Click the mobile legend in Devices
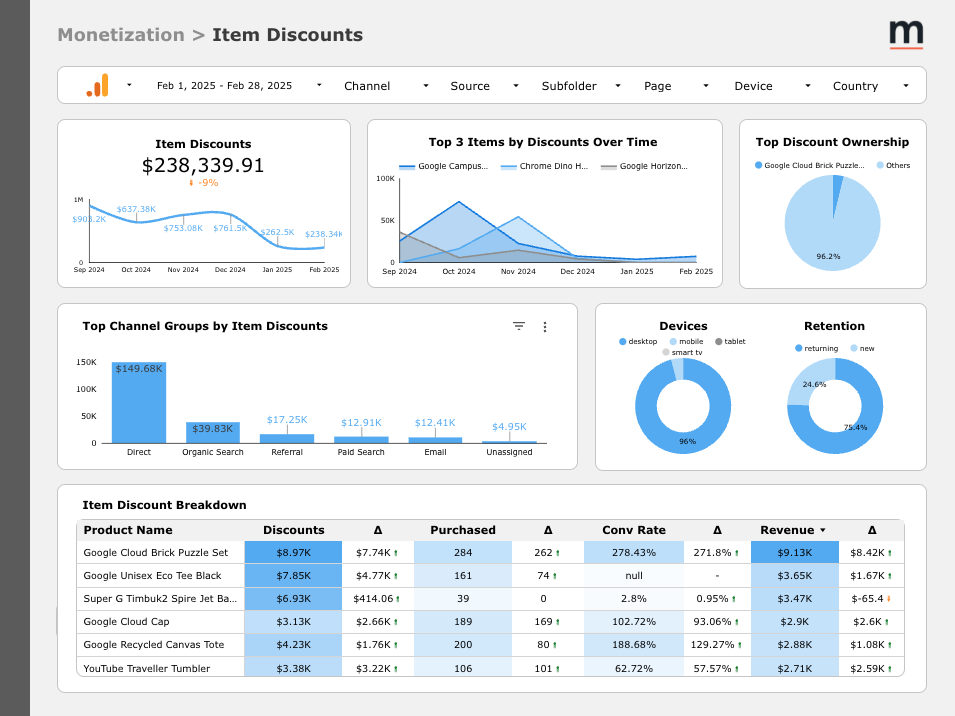The height and width of the screenshot is (716, 955). (686, 342)
